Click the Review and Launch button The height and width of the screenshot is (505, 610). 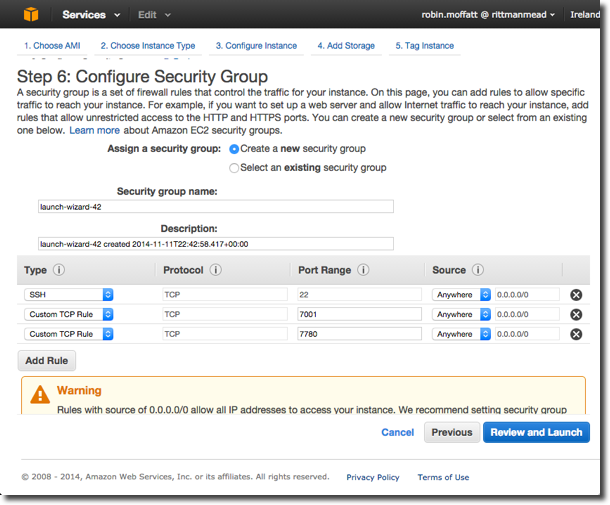(536, 432)
